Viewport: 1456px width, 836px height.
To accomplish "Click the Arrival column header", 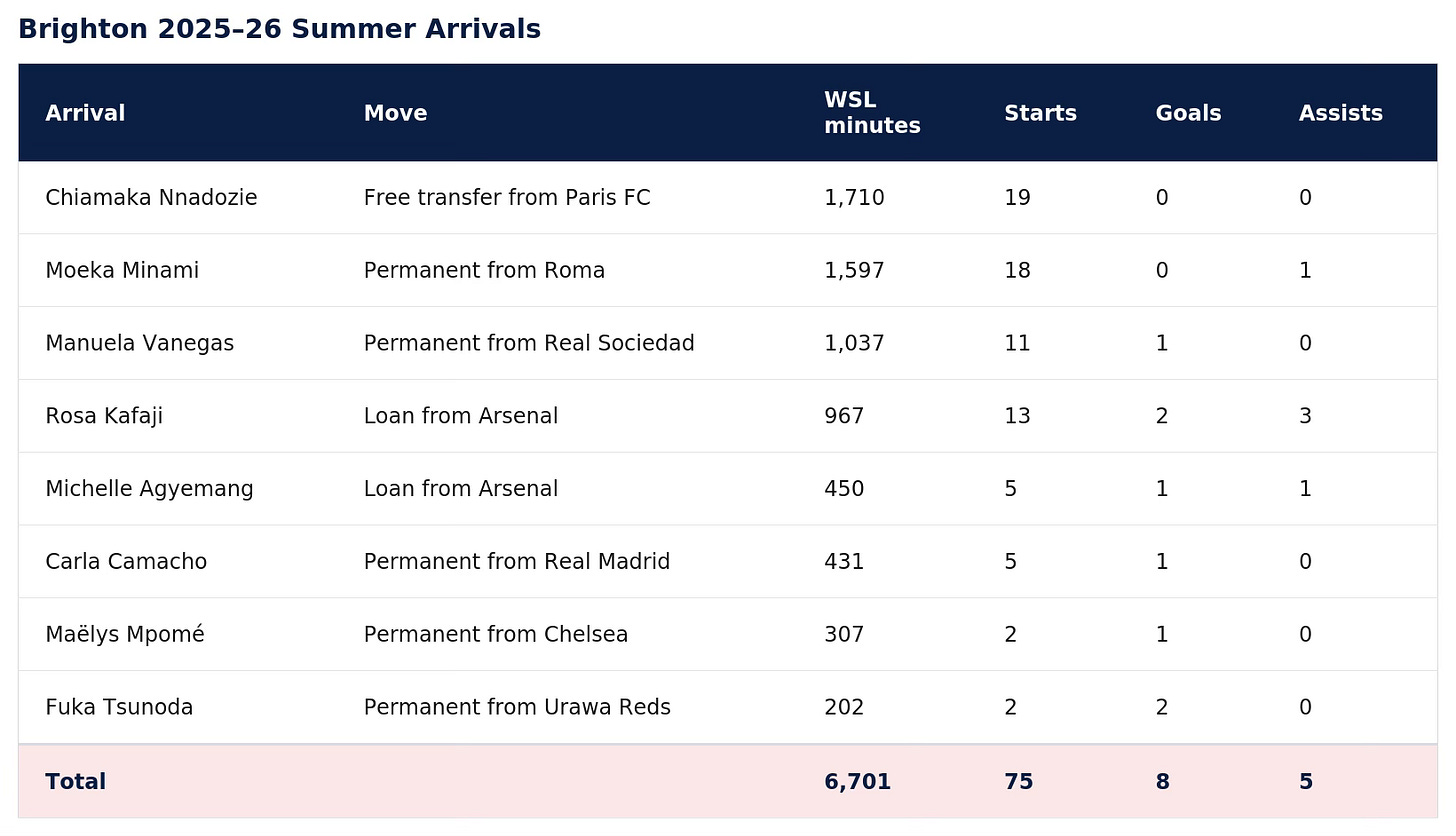I will [85, 113].
